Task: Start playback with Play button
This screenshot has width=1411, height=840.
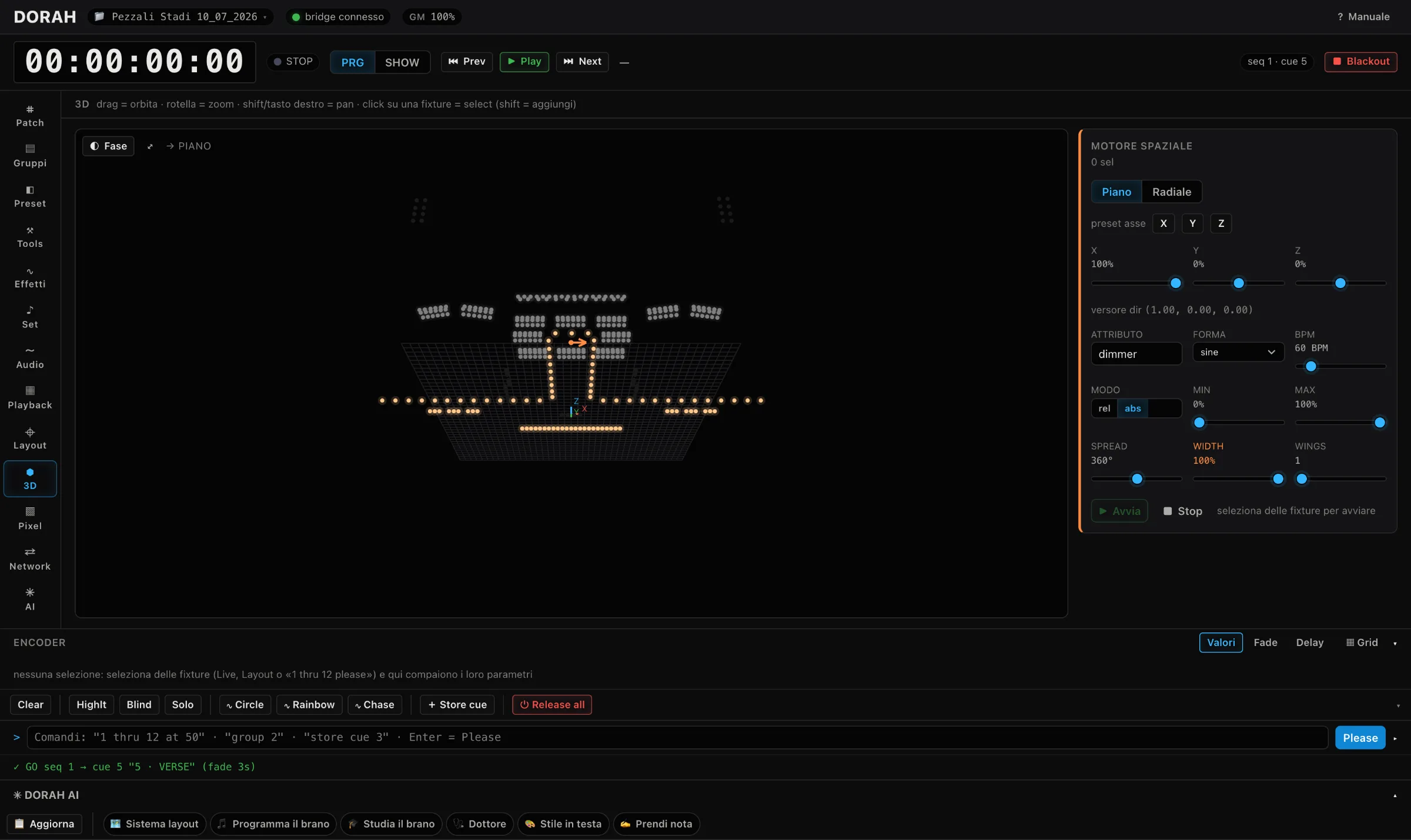Action: [524, 62]
